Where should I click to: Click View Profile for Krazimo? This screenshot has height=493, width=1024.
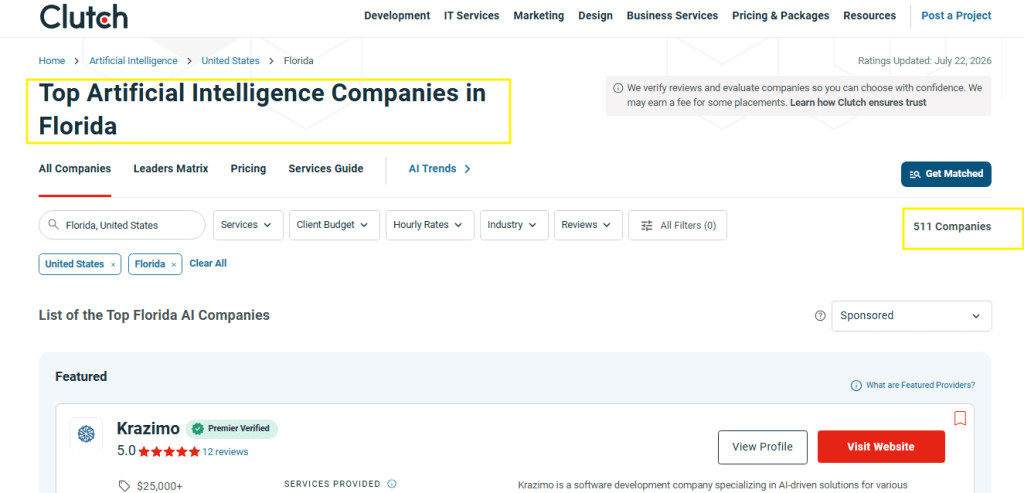pyautogui.click(x=763, y=447)
